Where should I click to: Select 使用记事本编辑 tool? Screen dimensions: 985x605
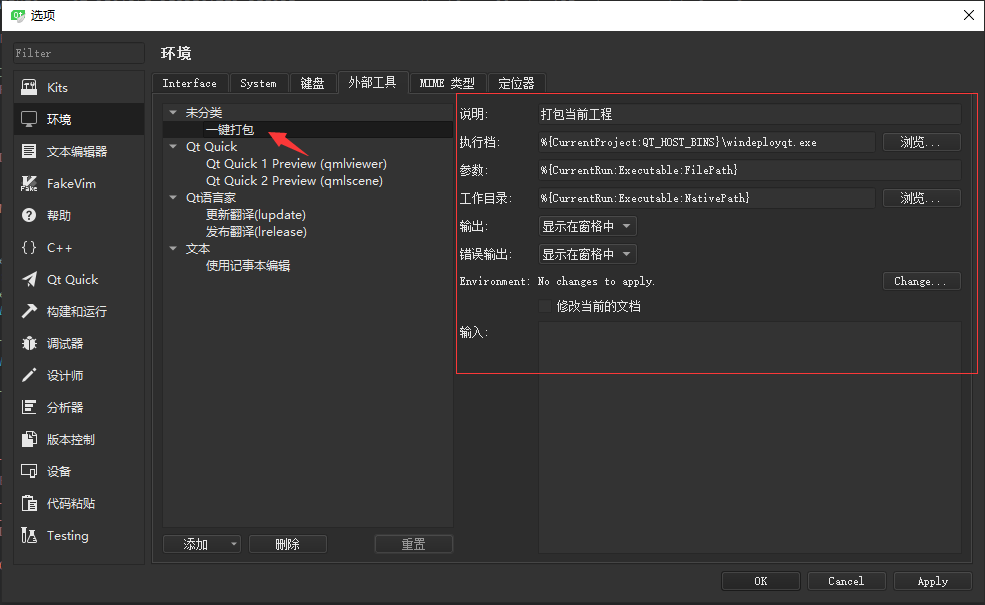tap(248, 265)
